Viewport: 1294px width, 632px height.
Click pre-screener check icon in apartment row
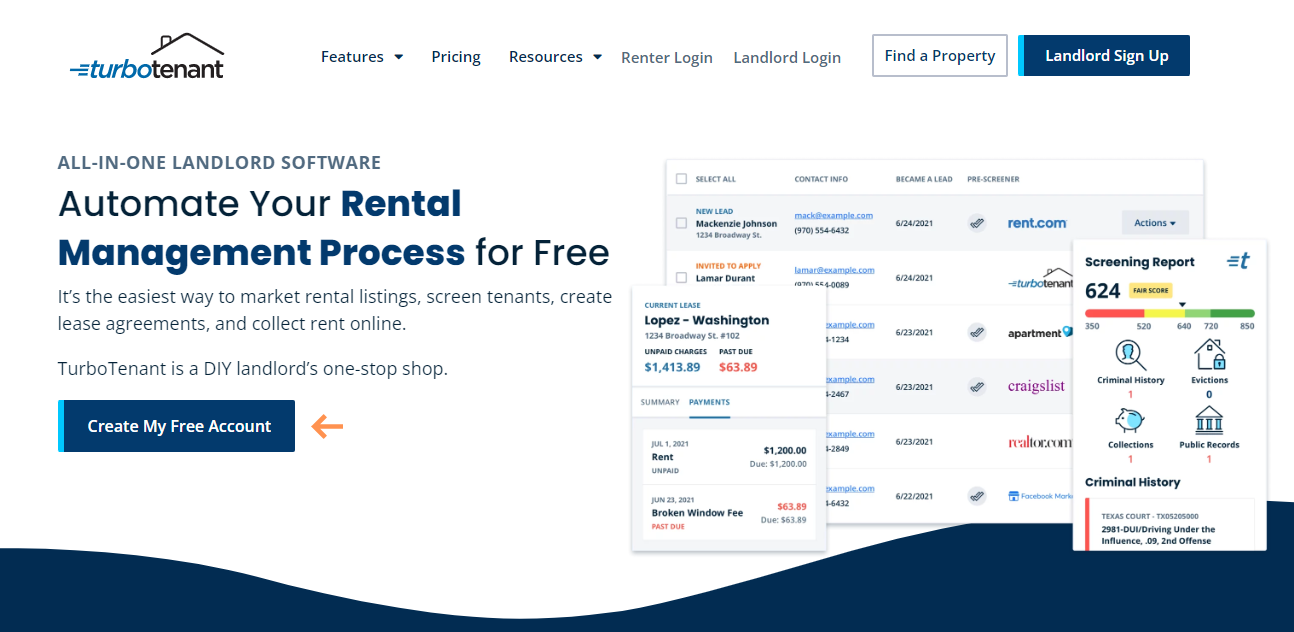click(977, 332)
